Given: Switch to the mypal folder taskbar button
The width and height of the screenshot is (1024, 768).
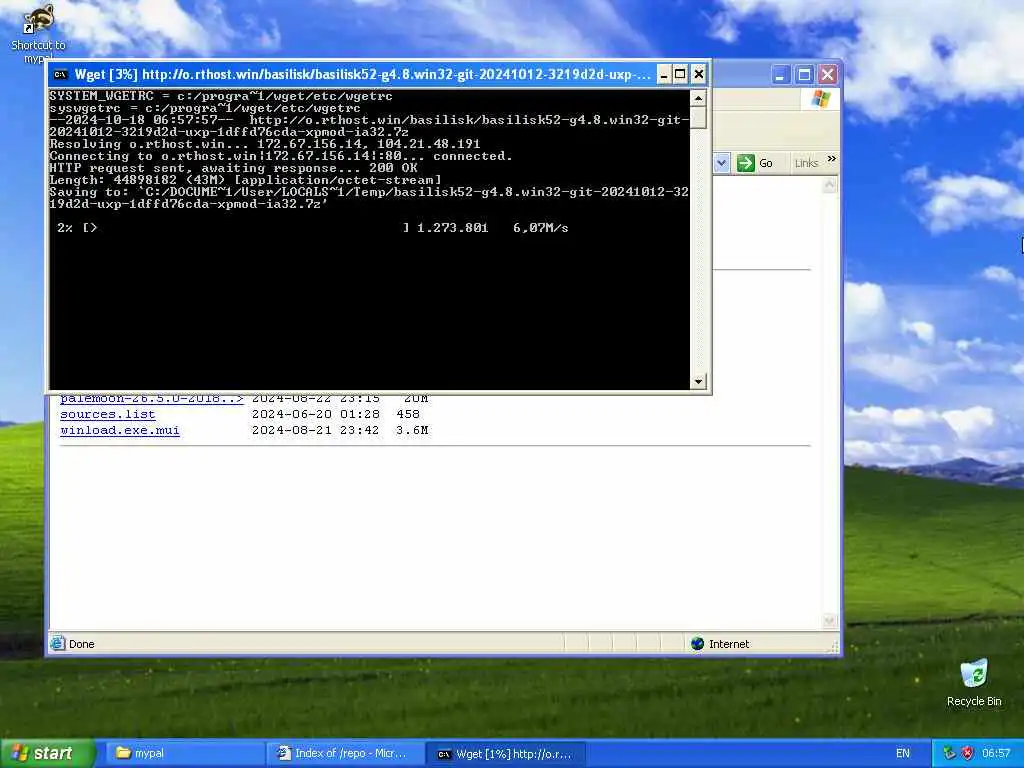Looking at the screenshot, I should [183, 753].
